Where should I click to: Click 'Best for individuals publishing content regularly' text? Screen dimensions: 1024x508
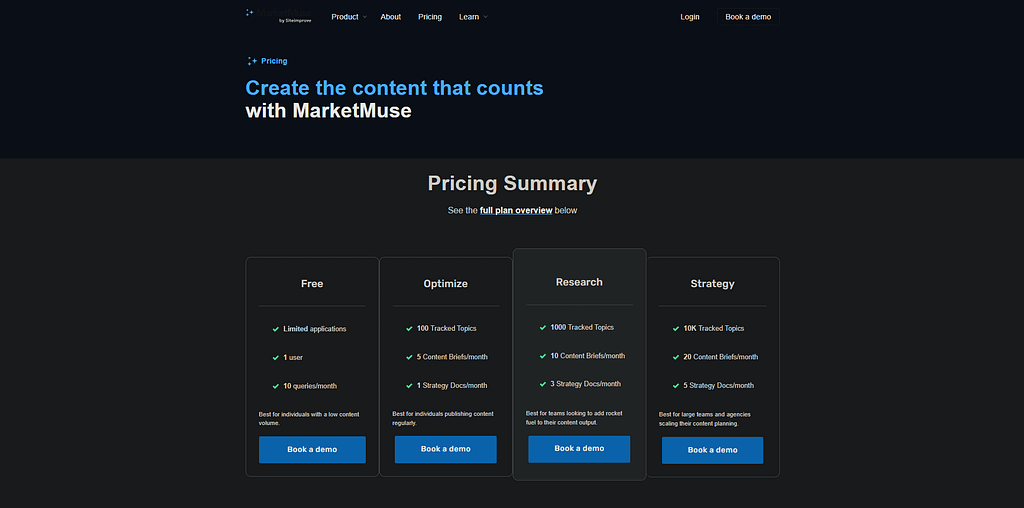pyautogui.click(x=443, y=418)
